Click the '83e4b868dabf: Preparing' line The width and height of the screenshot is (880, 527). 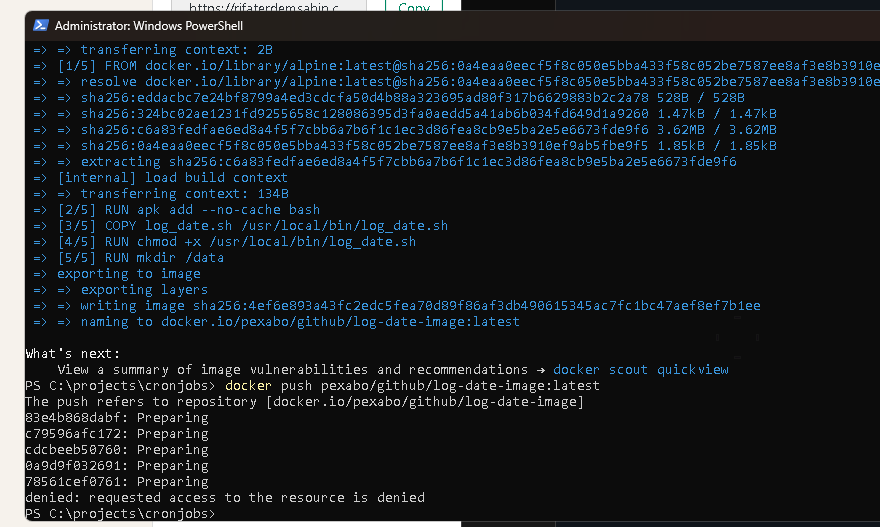[x=117, y=418]
